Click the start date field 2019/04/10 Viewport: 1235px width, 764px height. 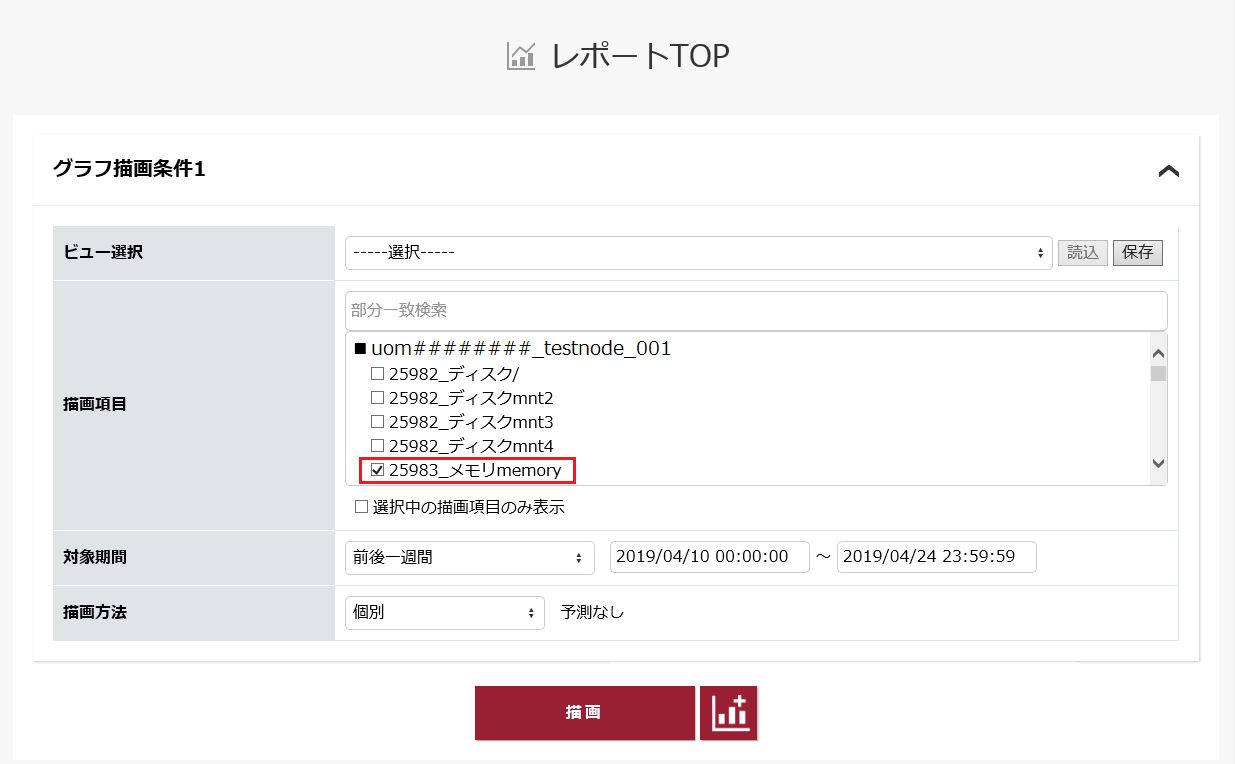click(709, 557)
